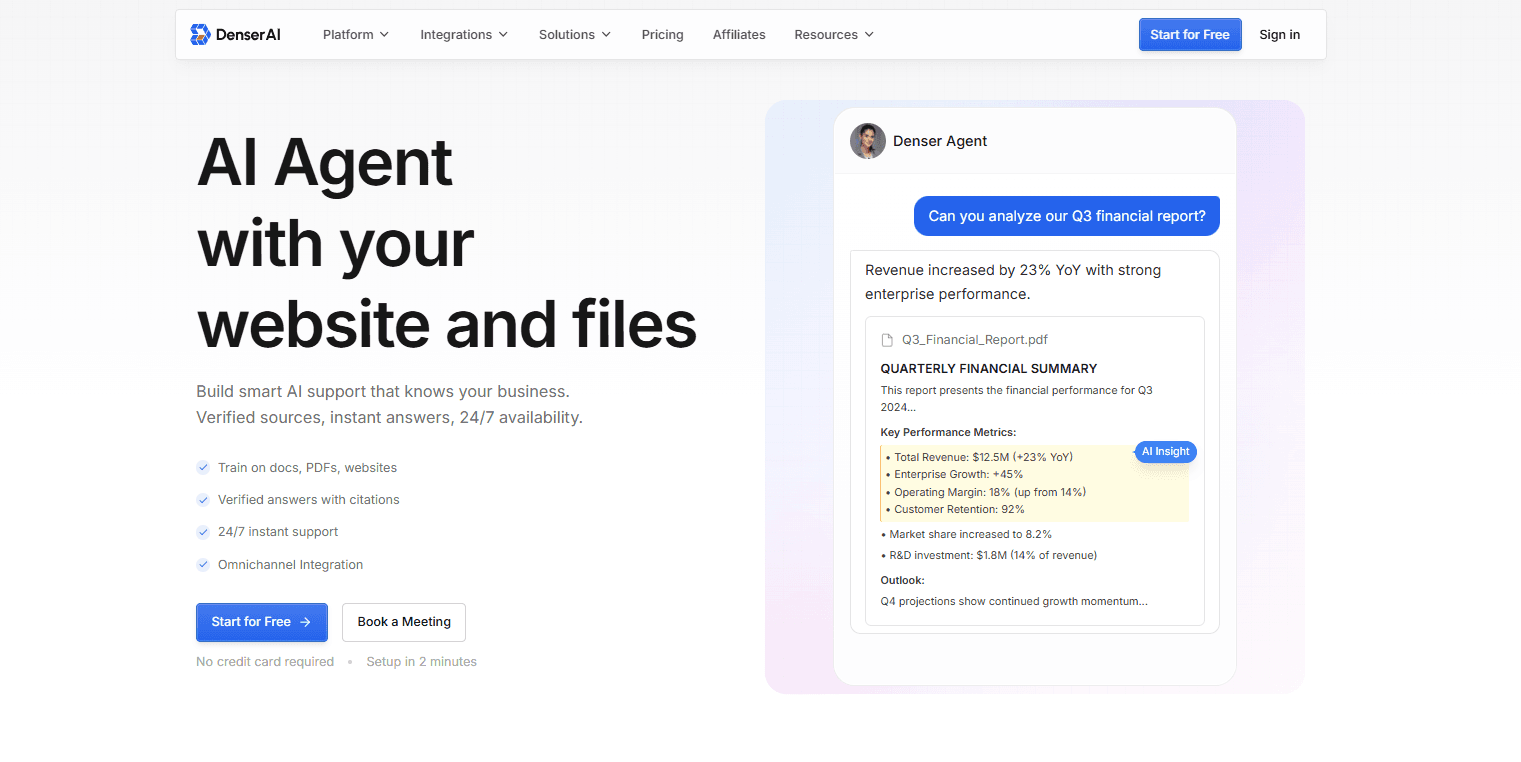Viewport: 1521px width, 762px height.
Task: Open the Integrations dropdown
Action: click(464, 34)
